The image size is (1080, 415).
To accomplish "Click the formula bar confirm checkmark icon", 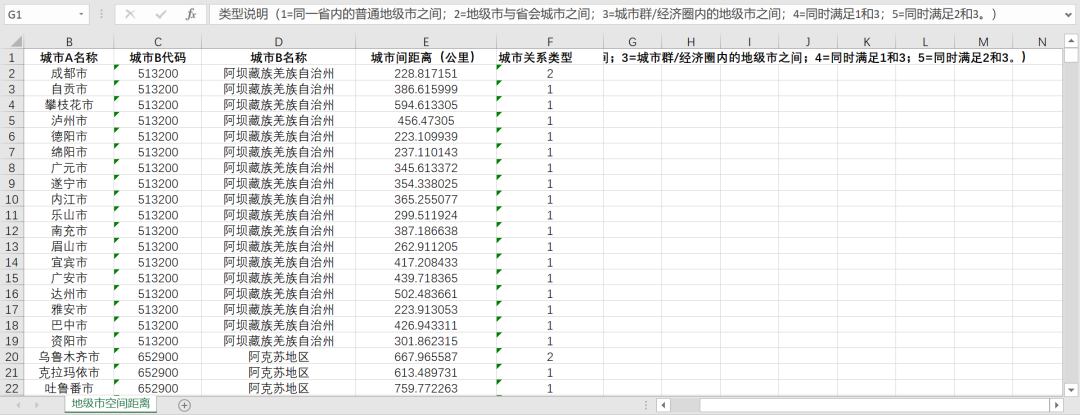I will (x=160, y=14).
